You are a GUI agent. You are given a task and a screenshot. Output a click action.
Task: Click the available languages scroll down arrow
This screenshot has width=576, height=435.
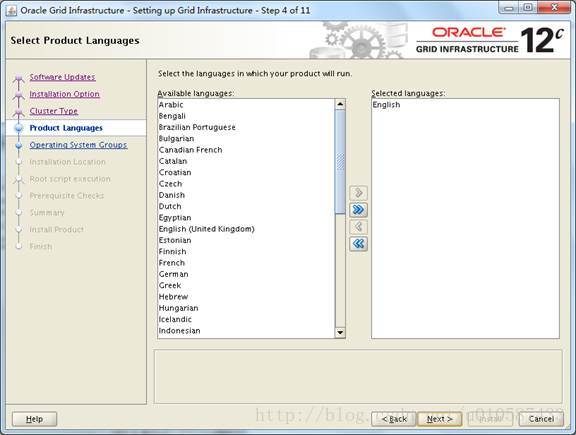pyautogui.click(x=340, y=332)
